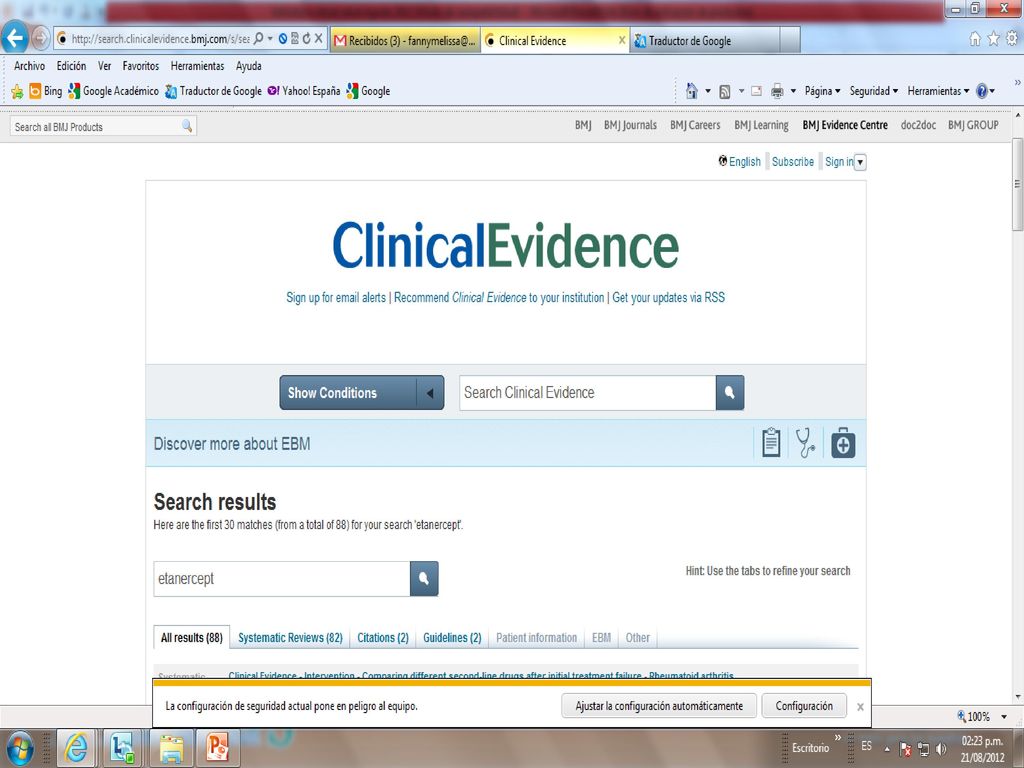The width and height of the screenshot is (1024, 768).
Task: Open favorites star icon at top right
Action: (993, 39)
